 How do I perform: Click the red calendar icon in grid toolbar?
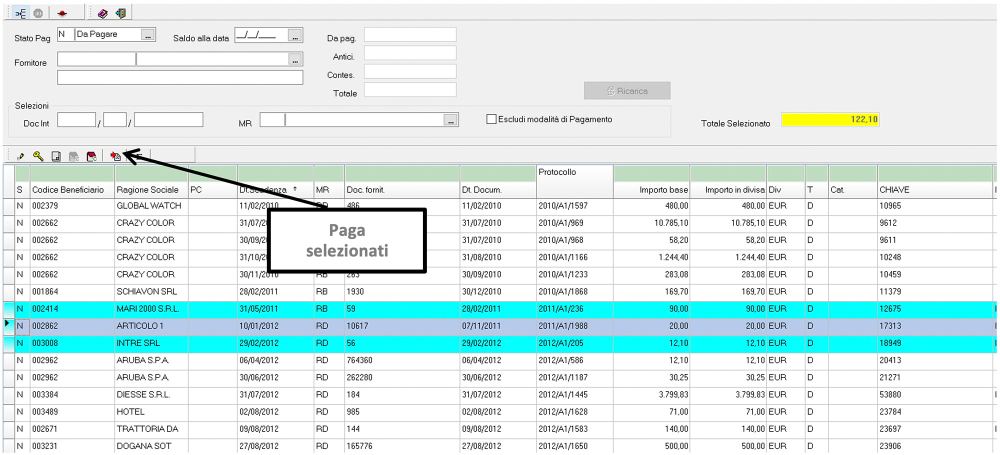pyautogui.click(x=90, y=156)
